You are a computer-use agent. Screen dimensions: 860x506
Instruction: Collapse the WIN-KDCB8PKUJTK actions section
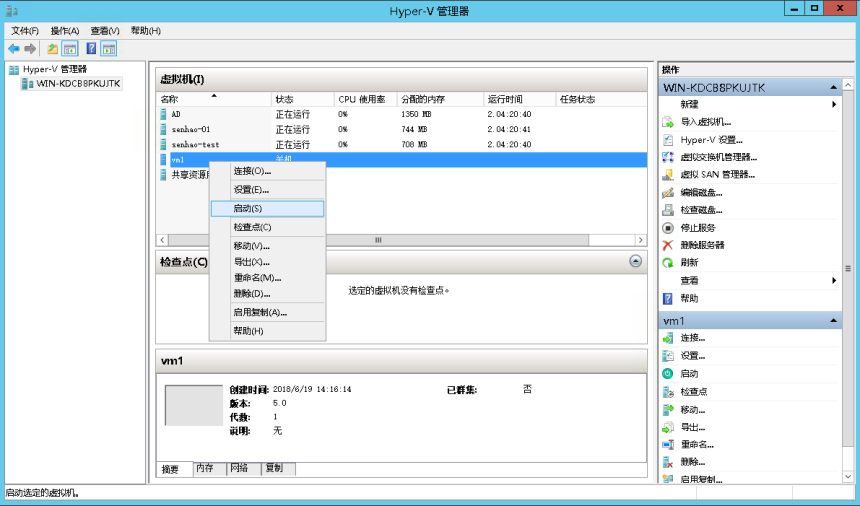pos(833,88)
